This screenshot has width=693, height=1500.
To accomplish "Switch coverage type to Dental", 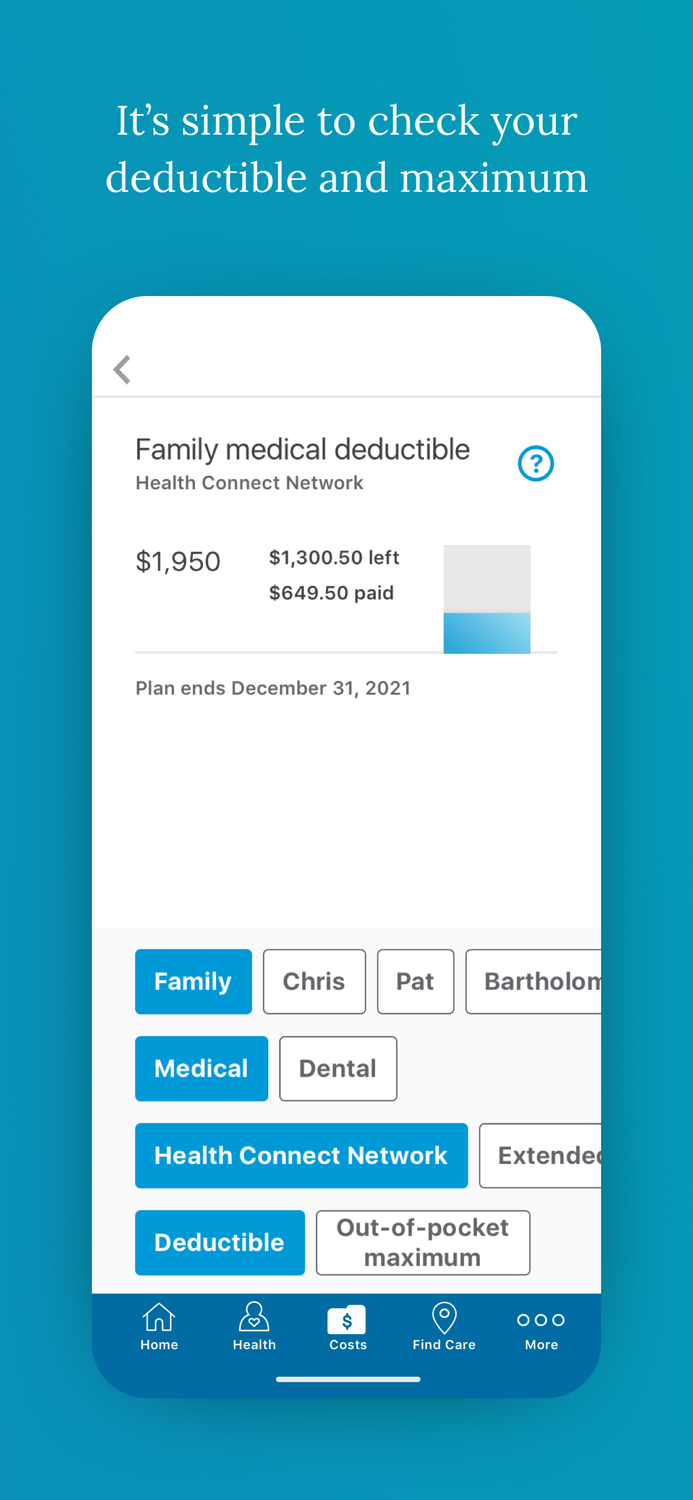I will [x=338, y=1068].
